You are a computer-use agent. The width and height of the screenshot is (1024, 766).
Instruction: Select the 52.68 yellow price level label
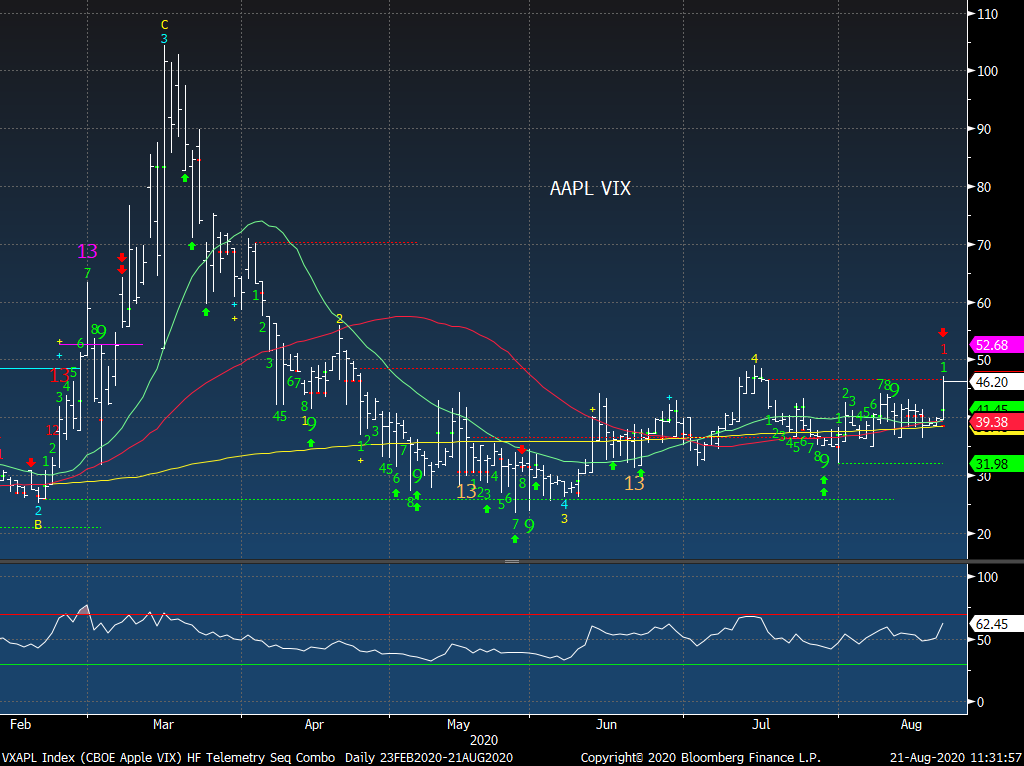992,344
